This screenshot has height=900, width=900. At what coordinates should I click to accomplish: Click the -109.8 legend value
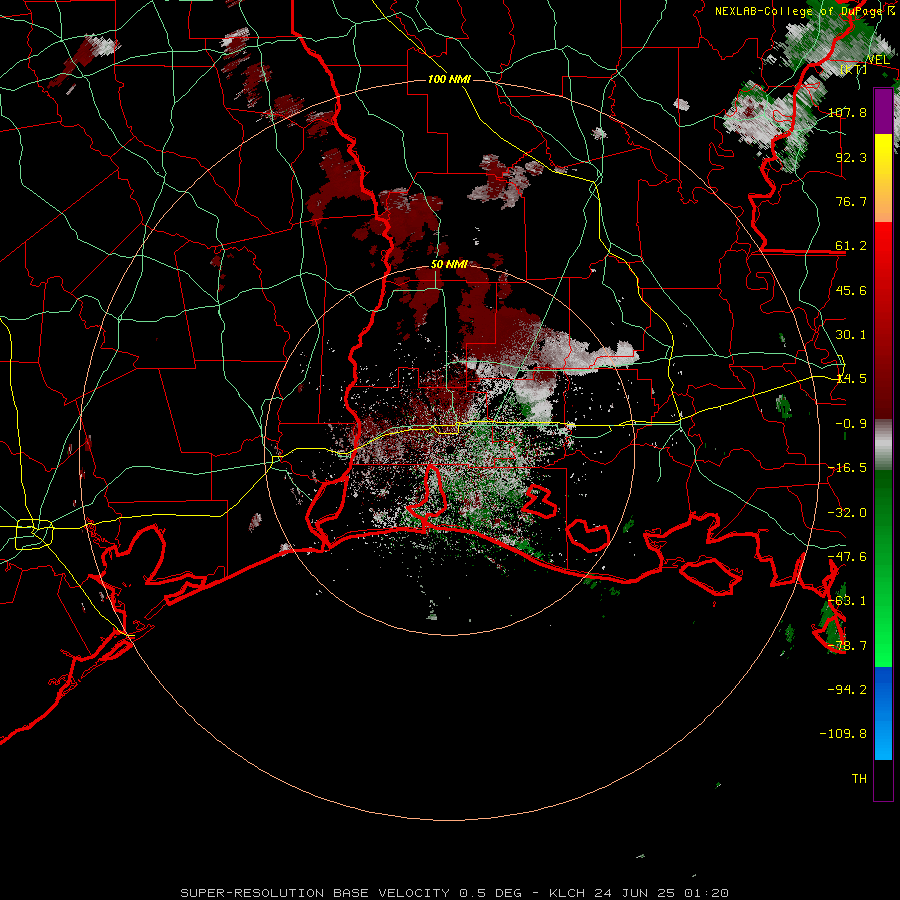tap(843, 734)
